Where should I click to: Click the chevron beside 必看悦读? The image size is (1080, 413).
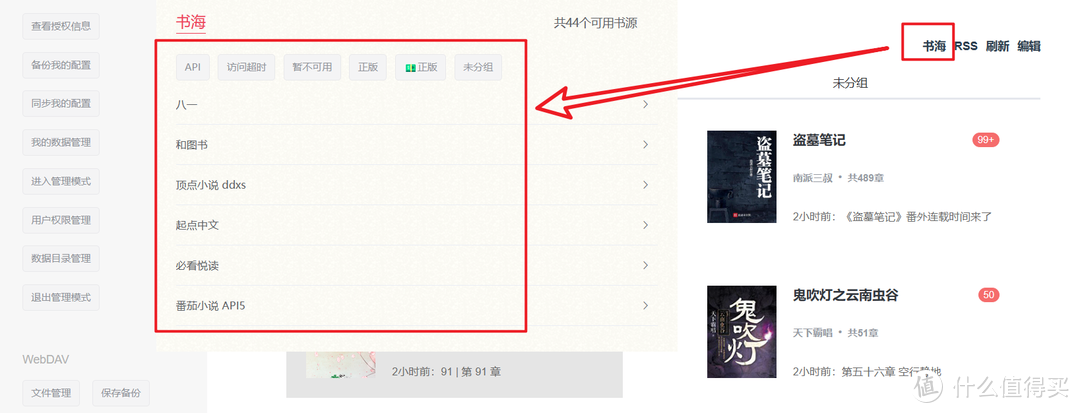[645, 265]
